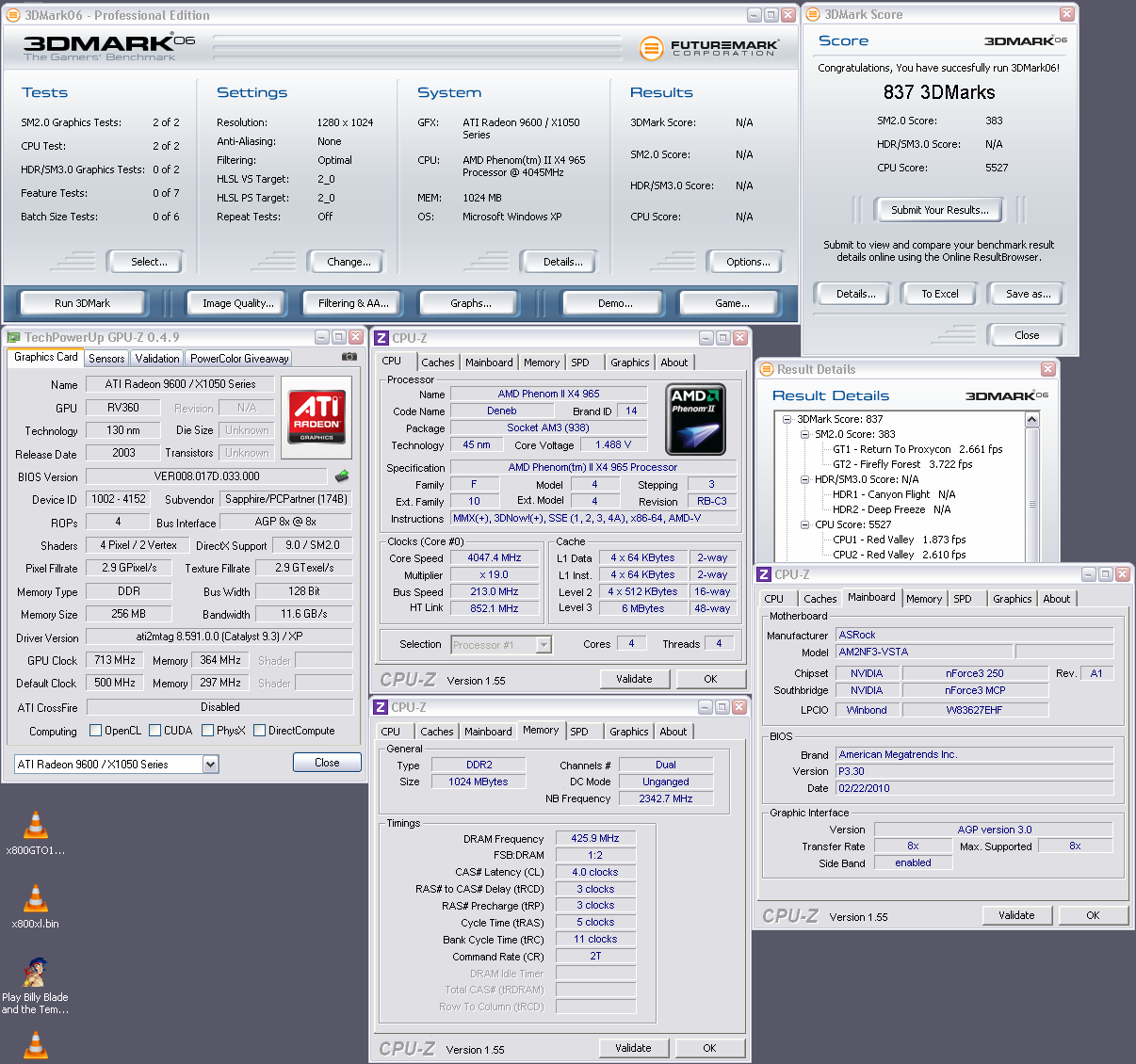Screen dimensions: 1136x1064
Task: Click Change... under Settings
Action: [x=349, y=262]
